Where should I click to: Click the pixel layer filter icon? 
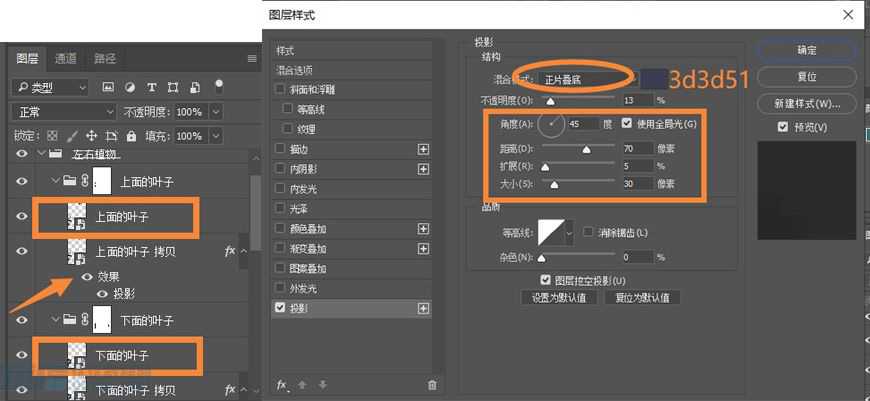coord(108,87)
